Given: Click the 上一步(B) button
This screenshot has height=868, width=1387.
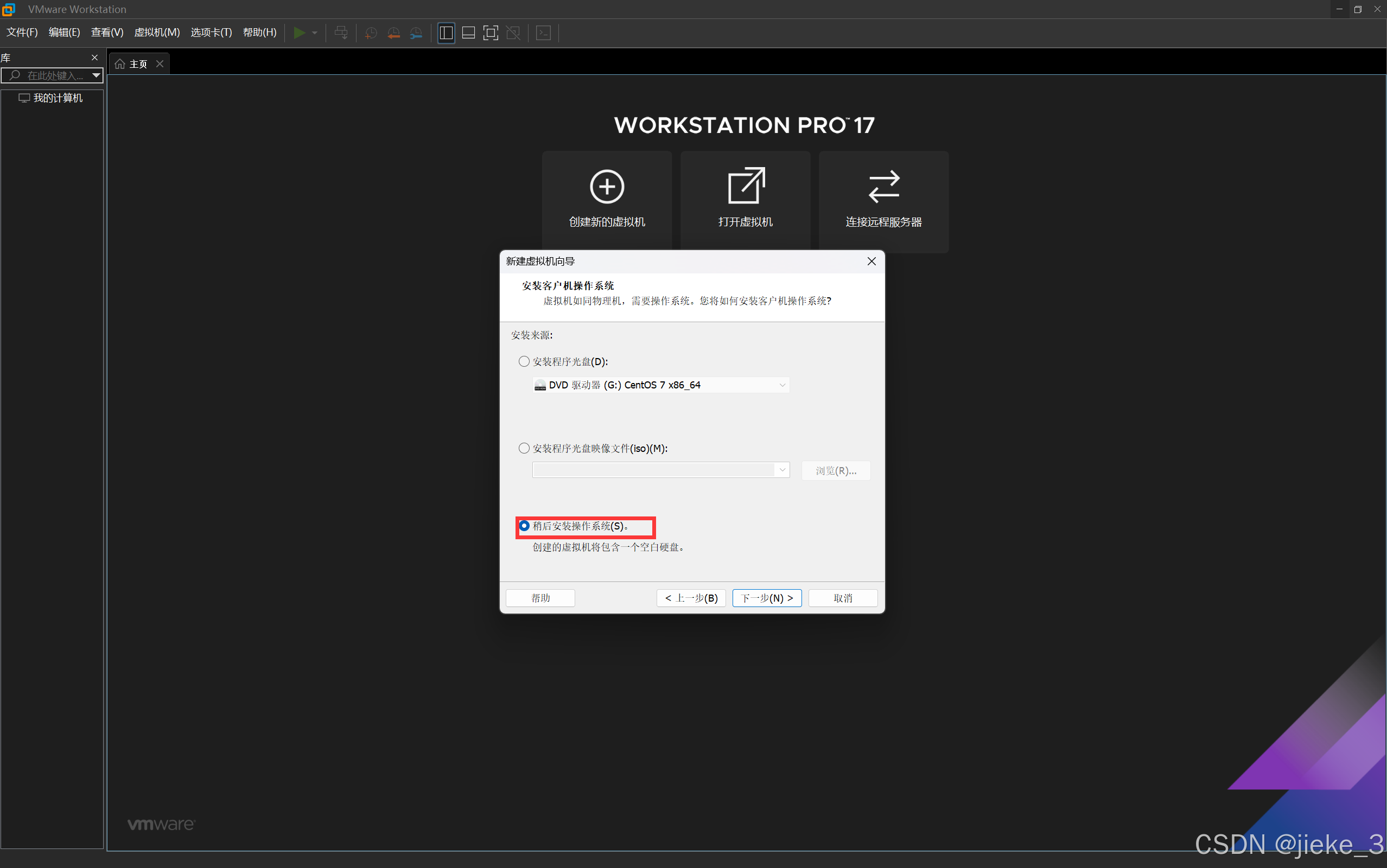Looking at the screenshot, I should pos(691,598).
